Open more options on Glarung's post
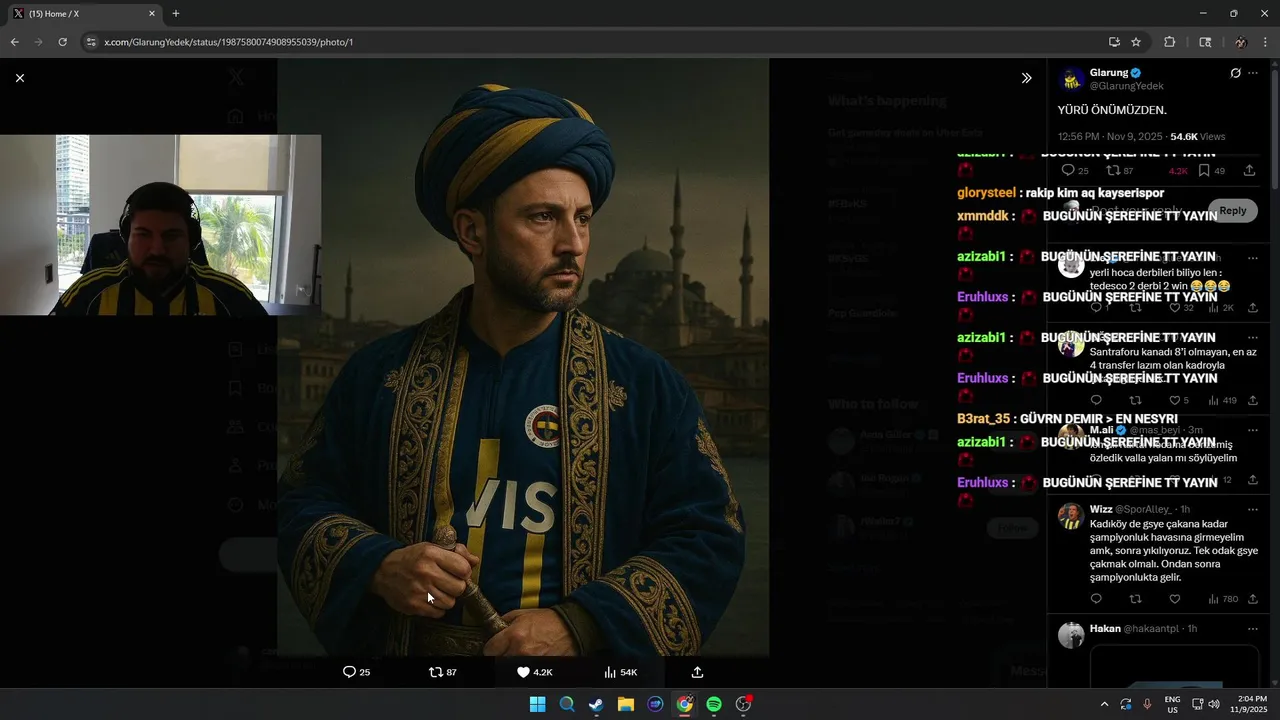 1253,73
